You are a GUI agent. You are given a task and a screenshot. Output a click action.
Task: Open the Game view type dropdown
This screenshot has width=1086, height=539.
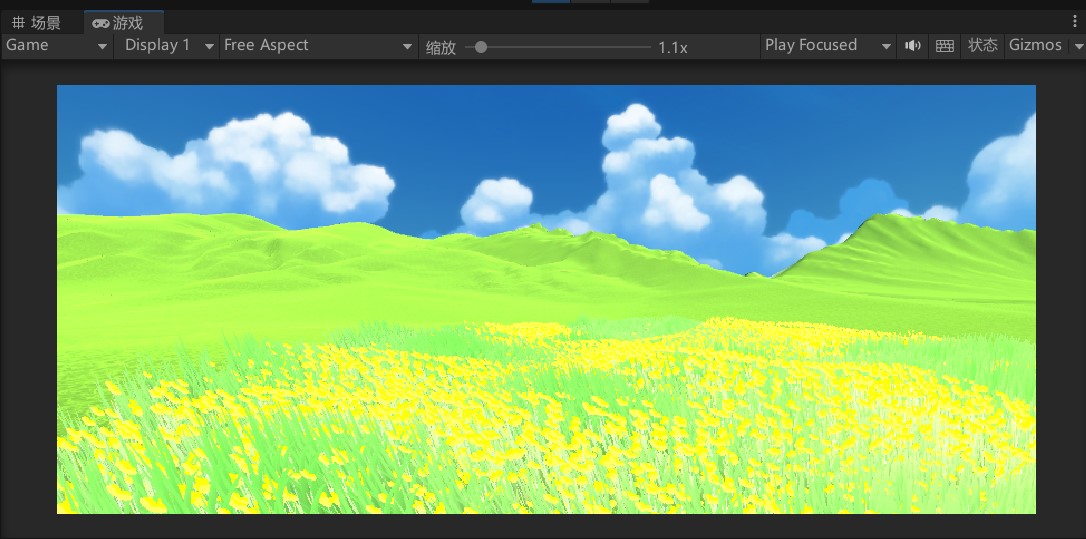point(57,46)
